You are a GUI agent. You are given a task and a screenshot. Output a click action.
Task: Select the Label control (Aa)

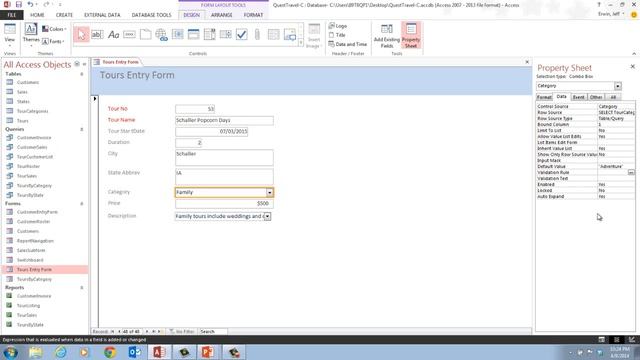[113, 35]
